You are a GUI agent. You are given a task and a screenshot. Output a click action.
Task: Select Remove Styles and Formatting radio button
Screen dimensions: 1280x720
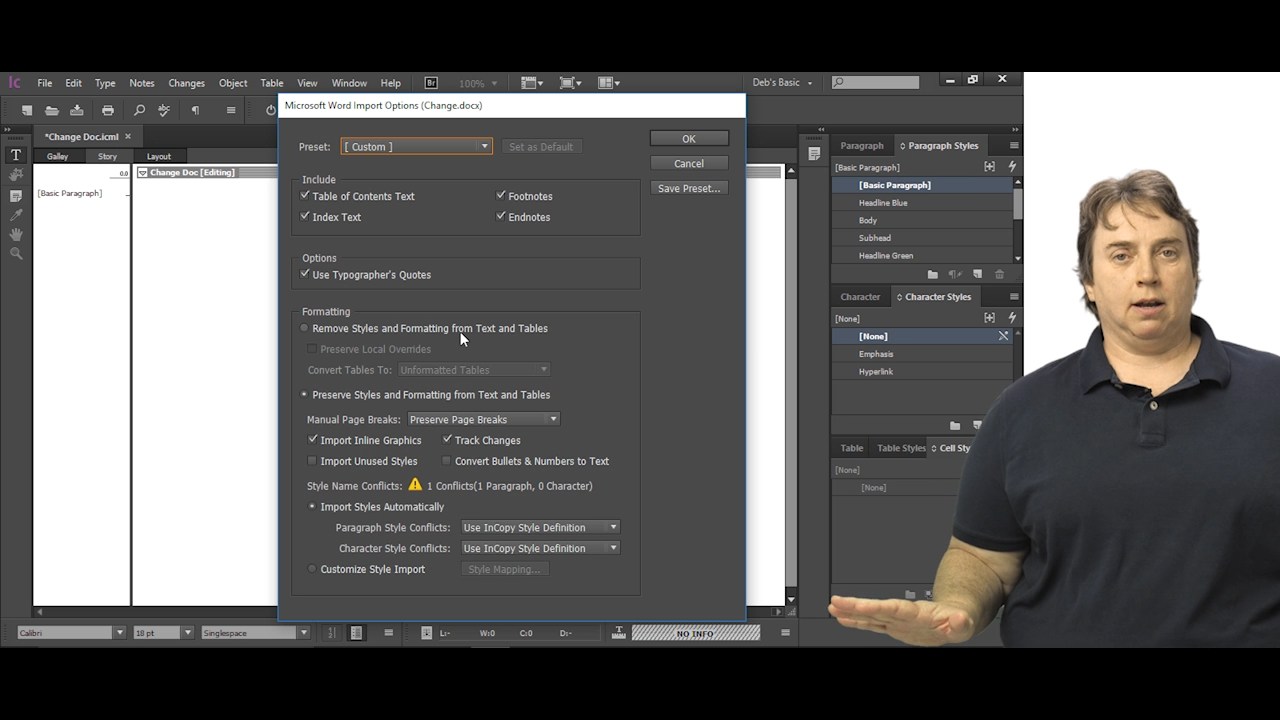coord(305,328)
